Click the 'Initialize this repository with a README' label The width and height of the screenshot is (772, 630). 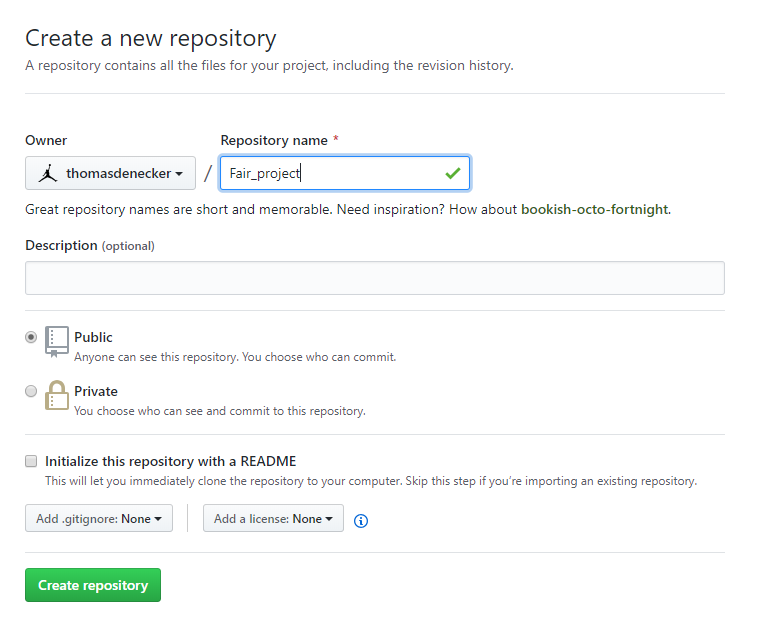pos(171,461)
